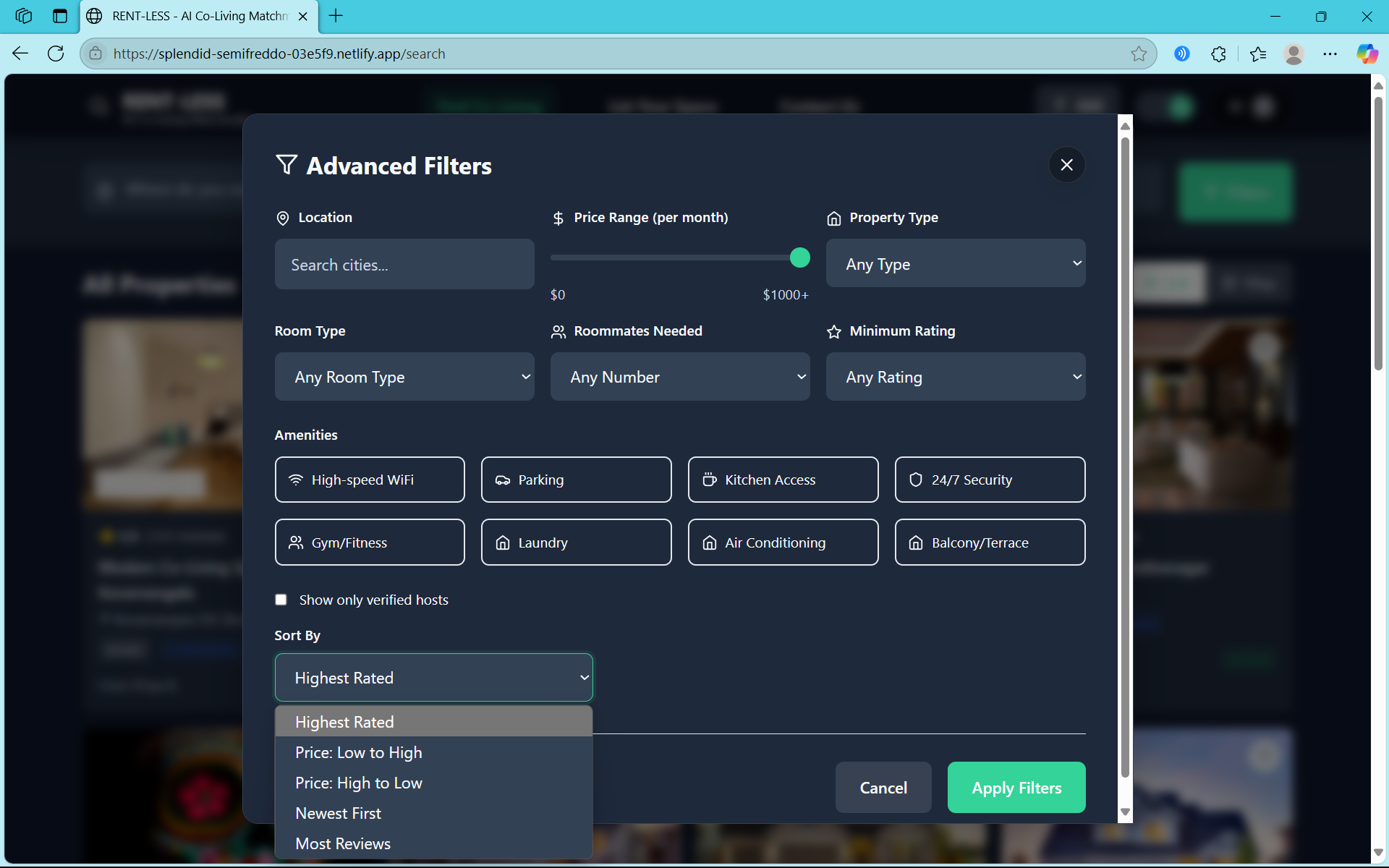
Task: Open the tab actions menu icon
Action: click(60, 16)
